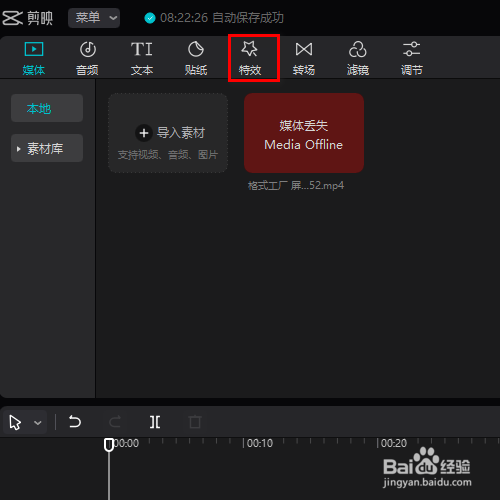The height and width of the screenshot is (500, 500).
Task: Open the 滤镜 filters tab
Action: pyautogui.click(x=358, y=58)
